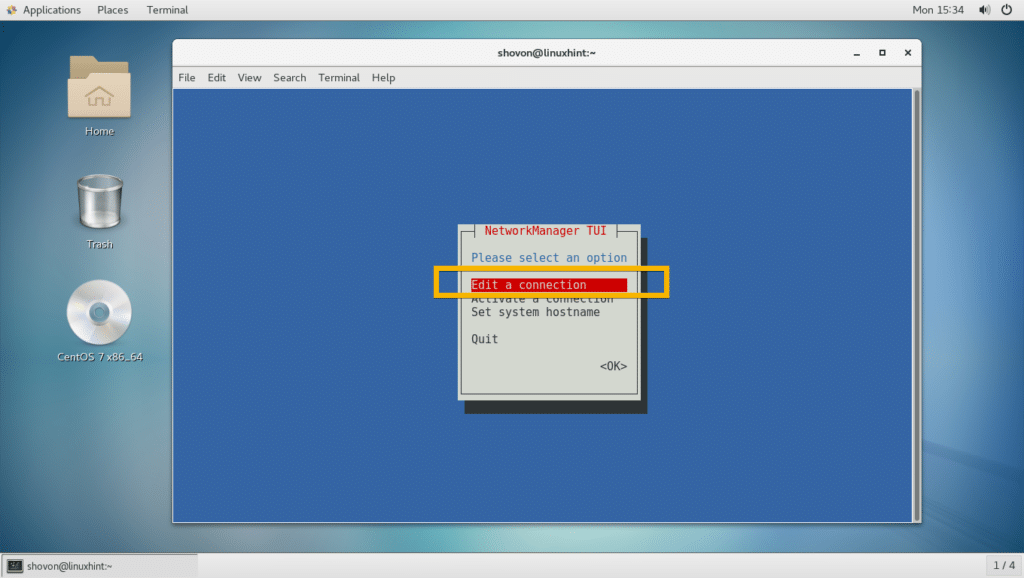This screenshot has width=1024, height=578.
Task: Open the Help menu in the terminal window
Action: pos(383,77)
